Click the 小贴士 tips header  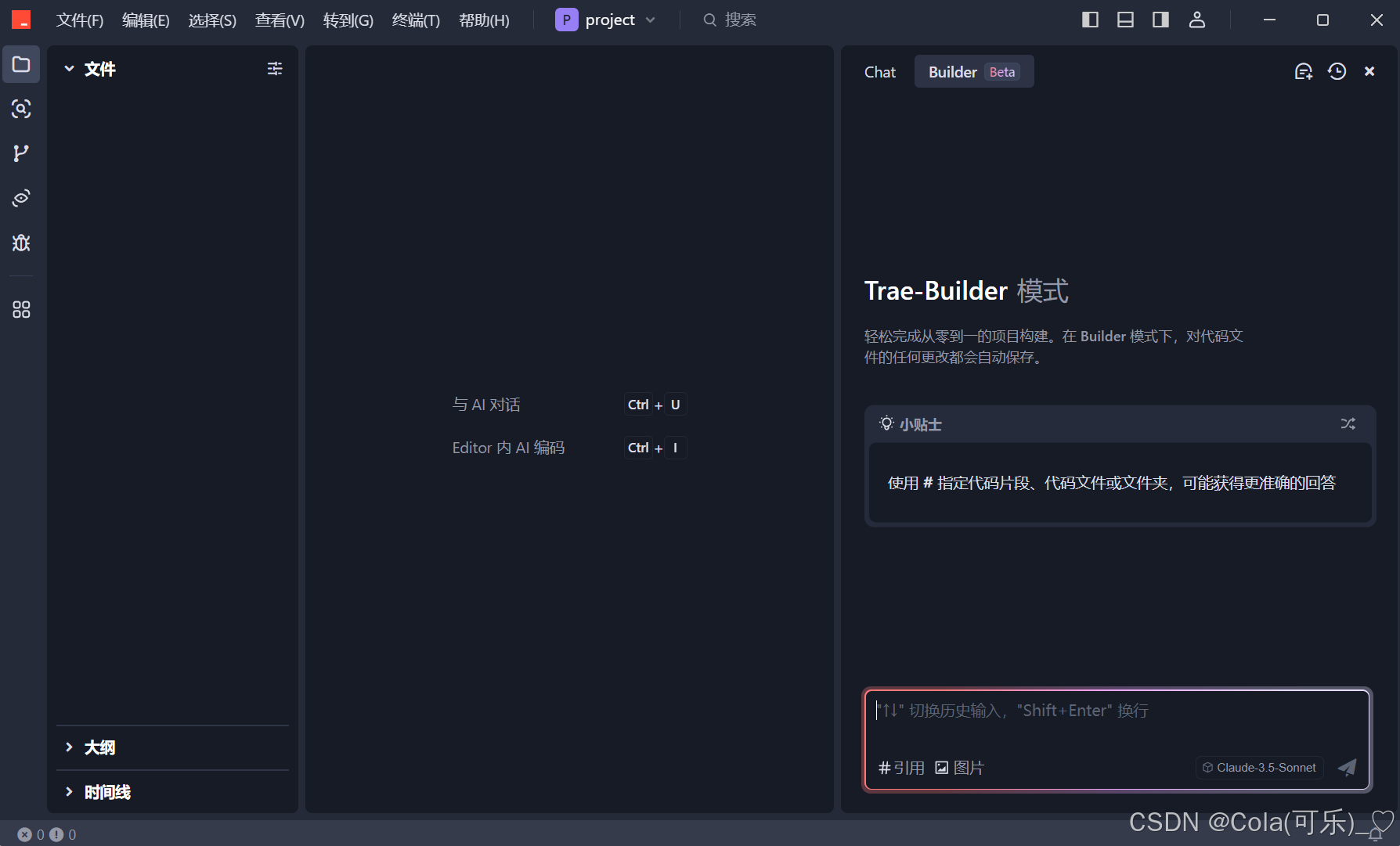[x=910, y=424]
